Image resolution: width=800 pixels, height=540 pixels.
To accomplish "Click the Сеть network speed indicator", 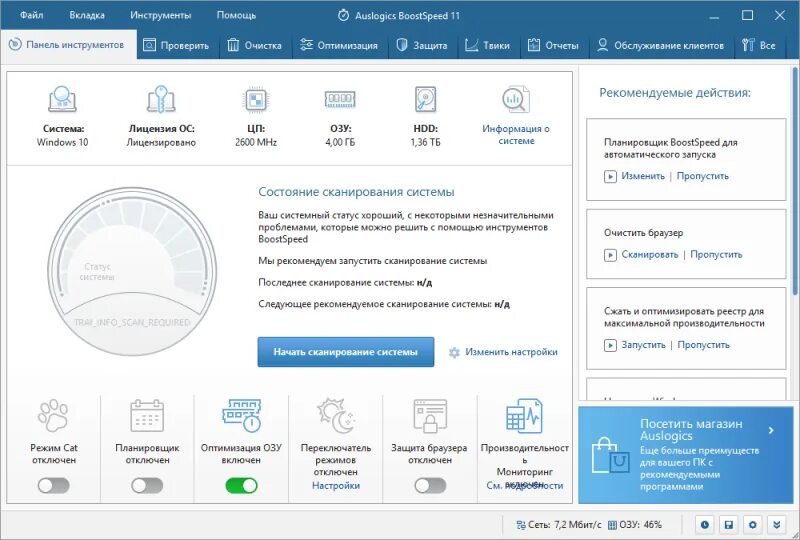I will pyautogui.click(x=559, y=525).
